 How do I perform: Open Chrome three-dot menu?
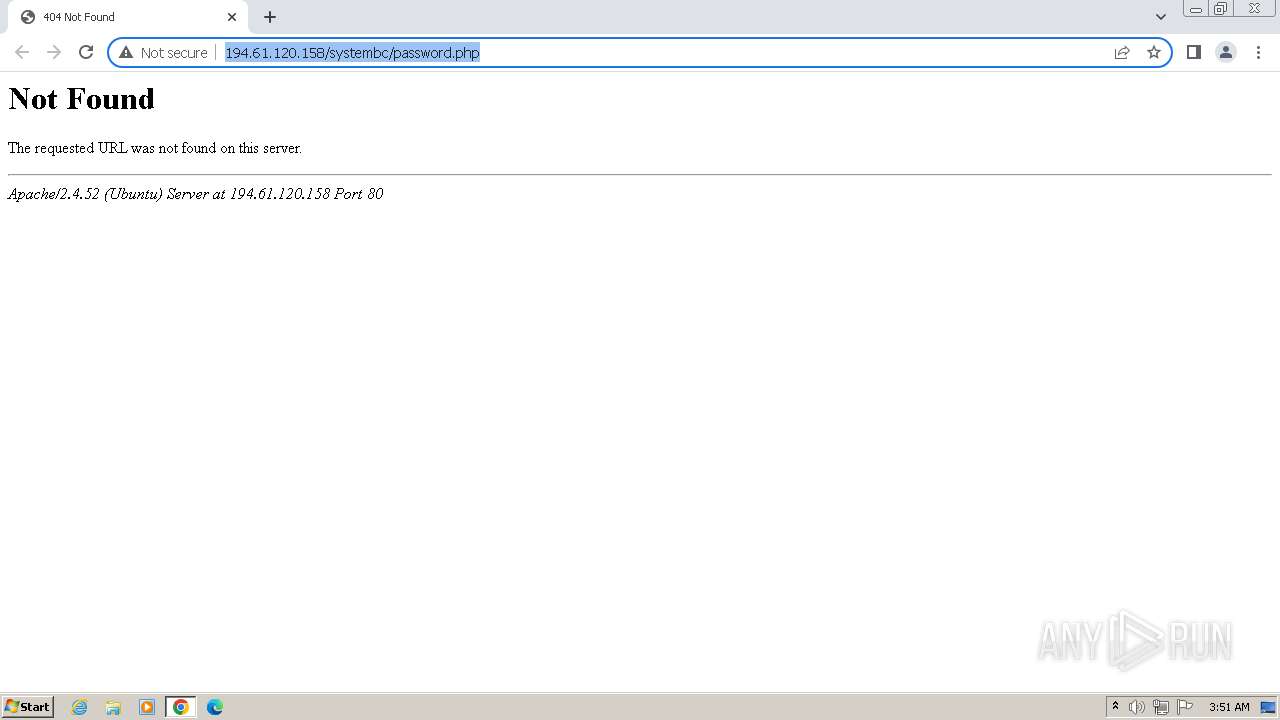(1258, 52)
